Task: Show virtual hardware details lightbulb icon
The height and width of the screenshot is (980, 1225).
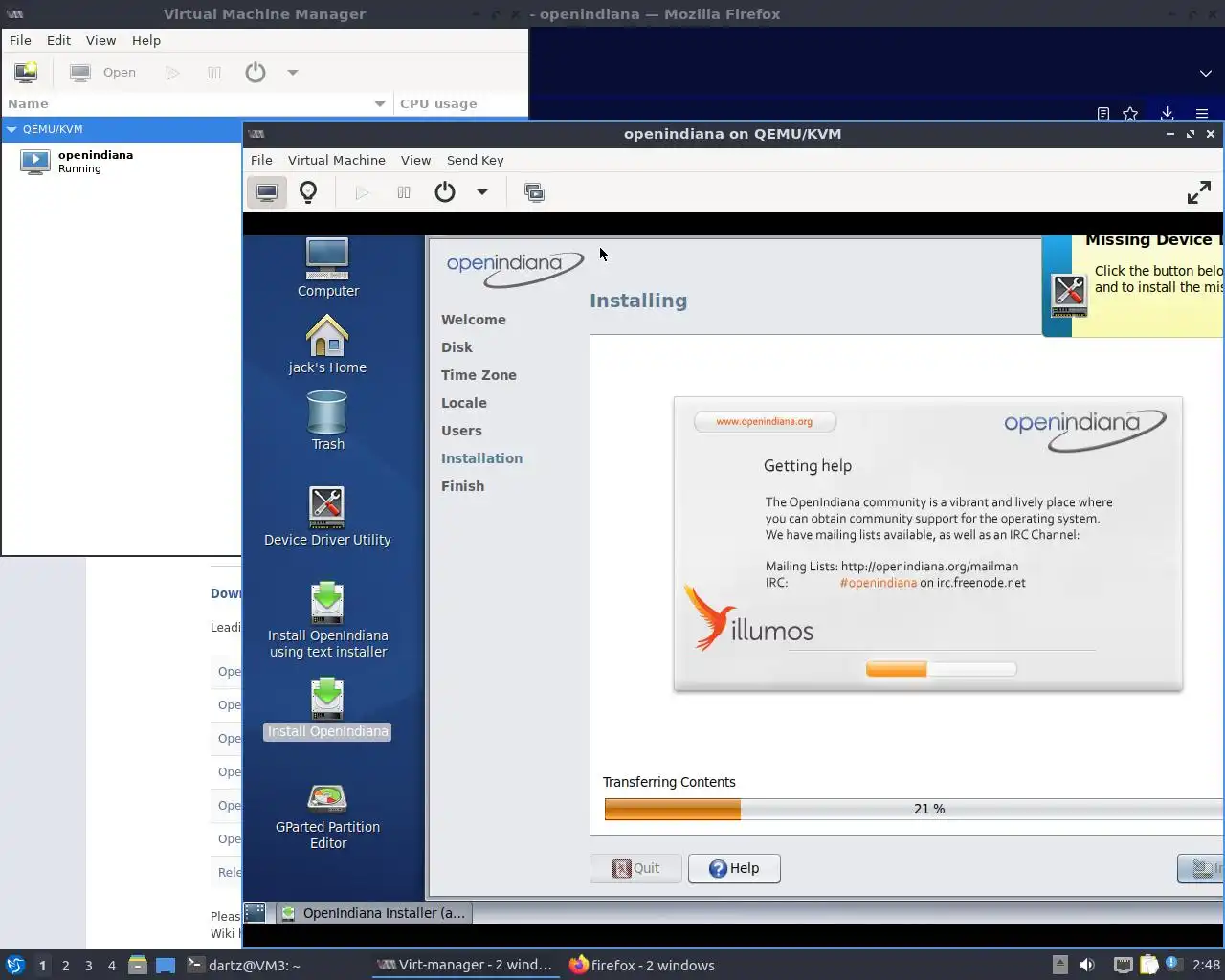Action: 308,192
